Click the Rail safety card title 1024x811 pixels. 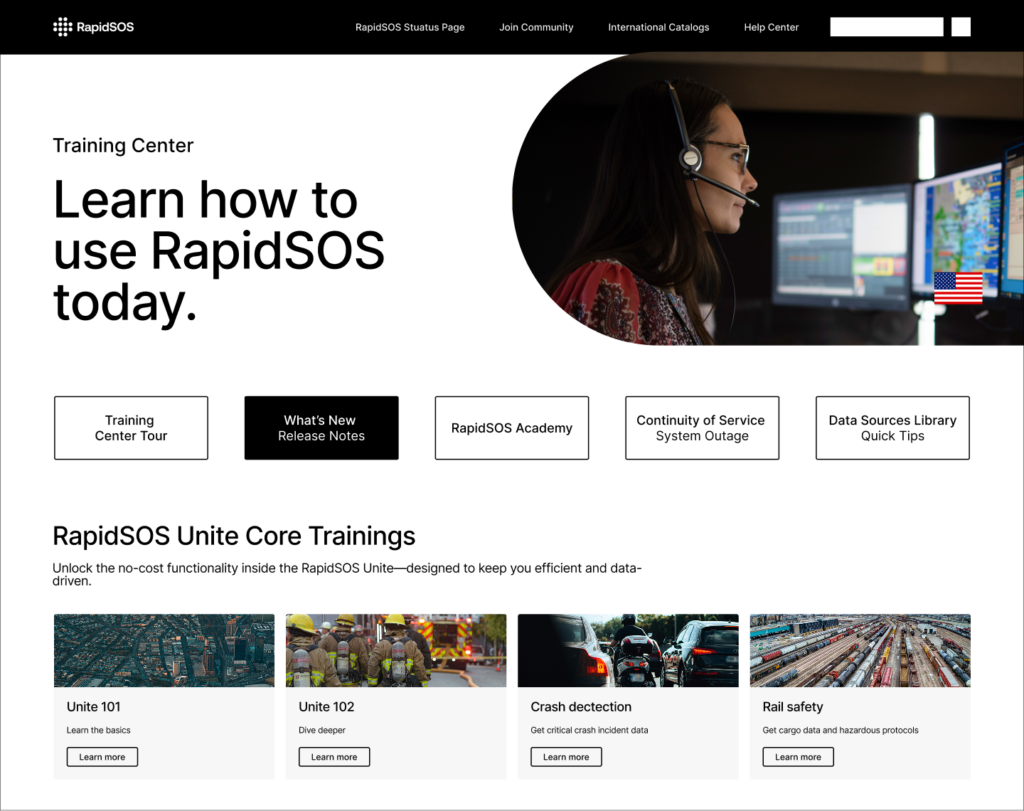793,707
